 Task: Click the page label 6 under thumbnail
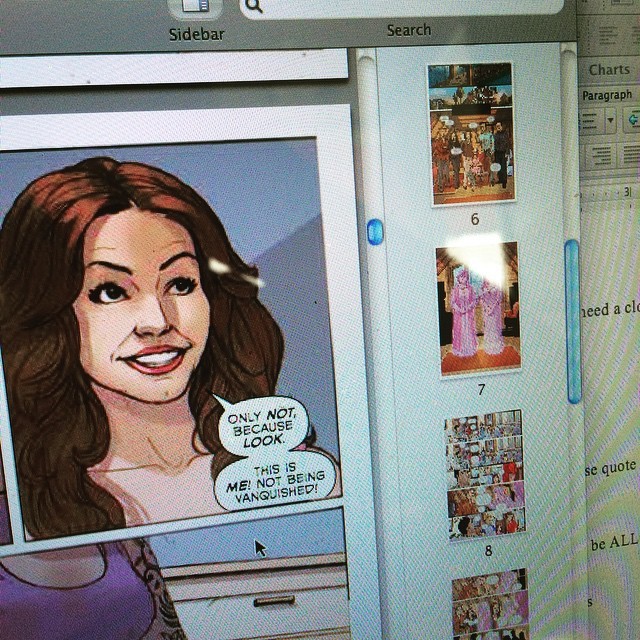(475, 219)
